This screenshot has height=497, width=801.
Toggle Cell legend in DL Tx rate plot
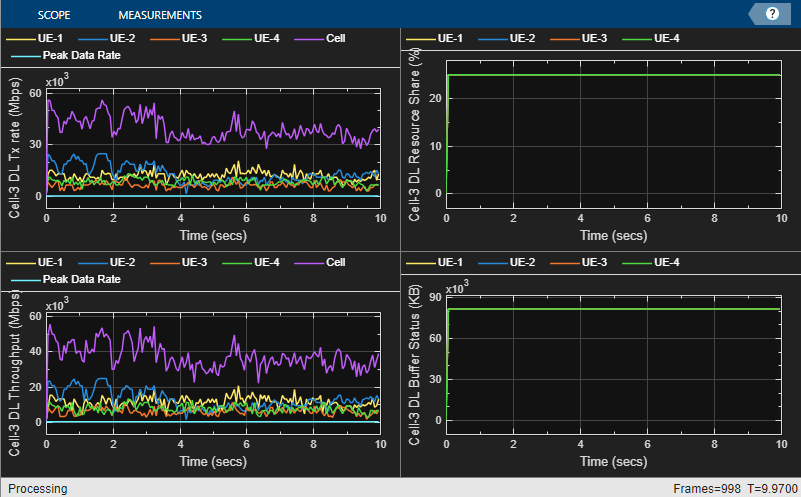click(x=320, y=38)
